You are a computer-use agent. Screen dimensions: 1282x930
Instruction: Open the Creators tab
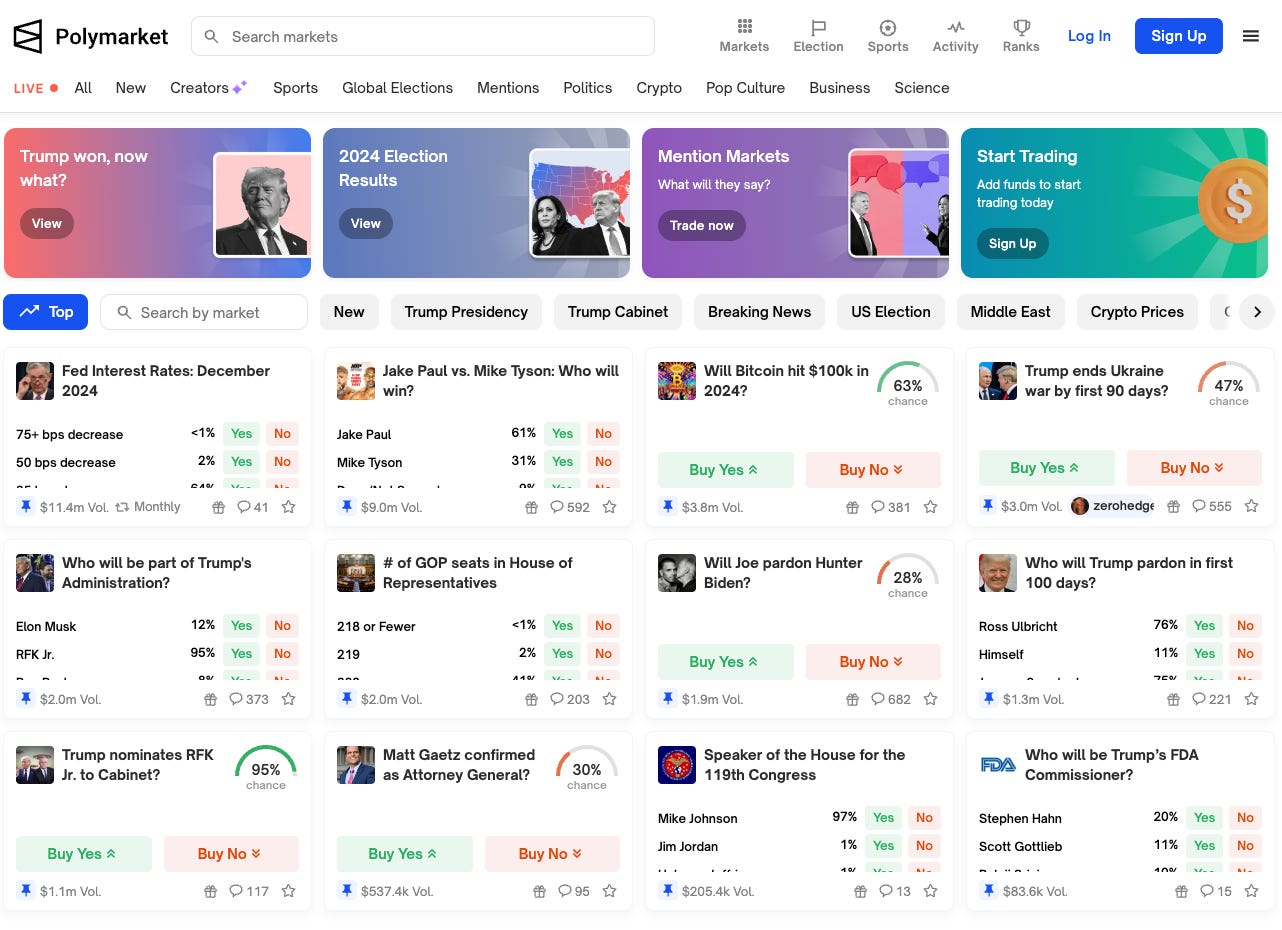208,88
